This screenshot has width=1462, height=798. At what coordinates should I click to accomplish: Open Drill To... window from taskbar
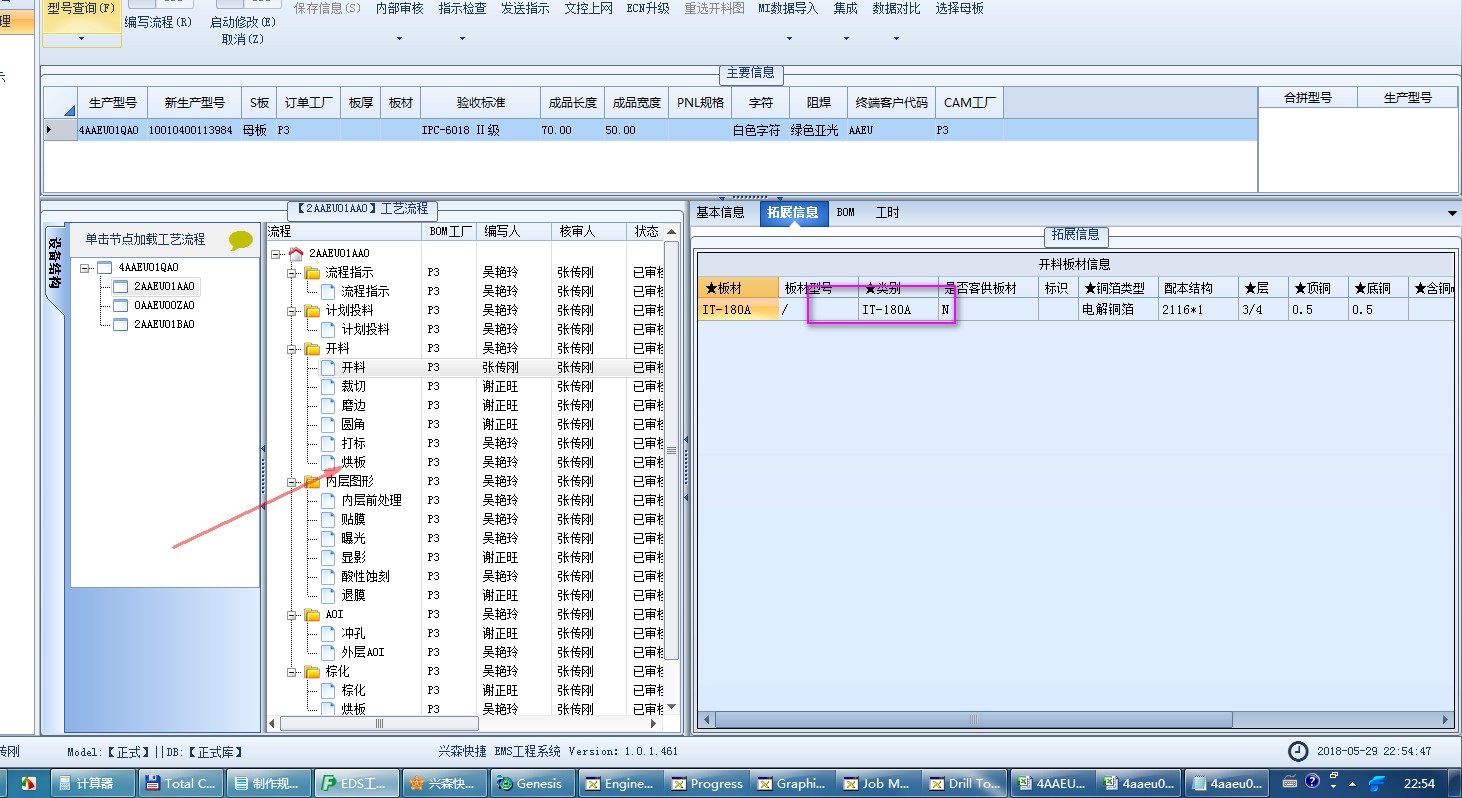(963, 784)
